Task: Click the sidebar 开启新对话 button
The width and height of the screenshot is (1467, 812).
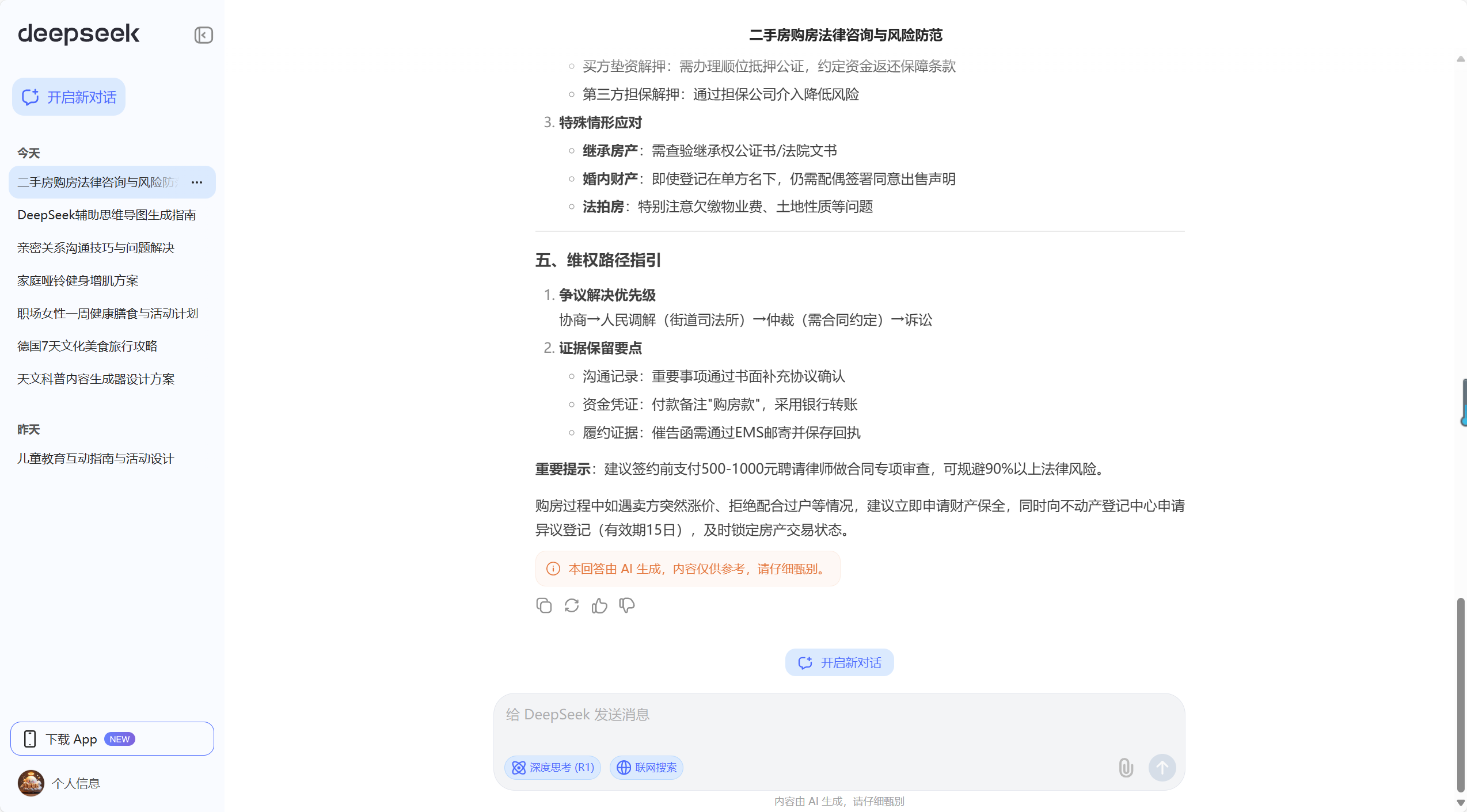Action: point(69,97)
